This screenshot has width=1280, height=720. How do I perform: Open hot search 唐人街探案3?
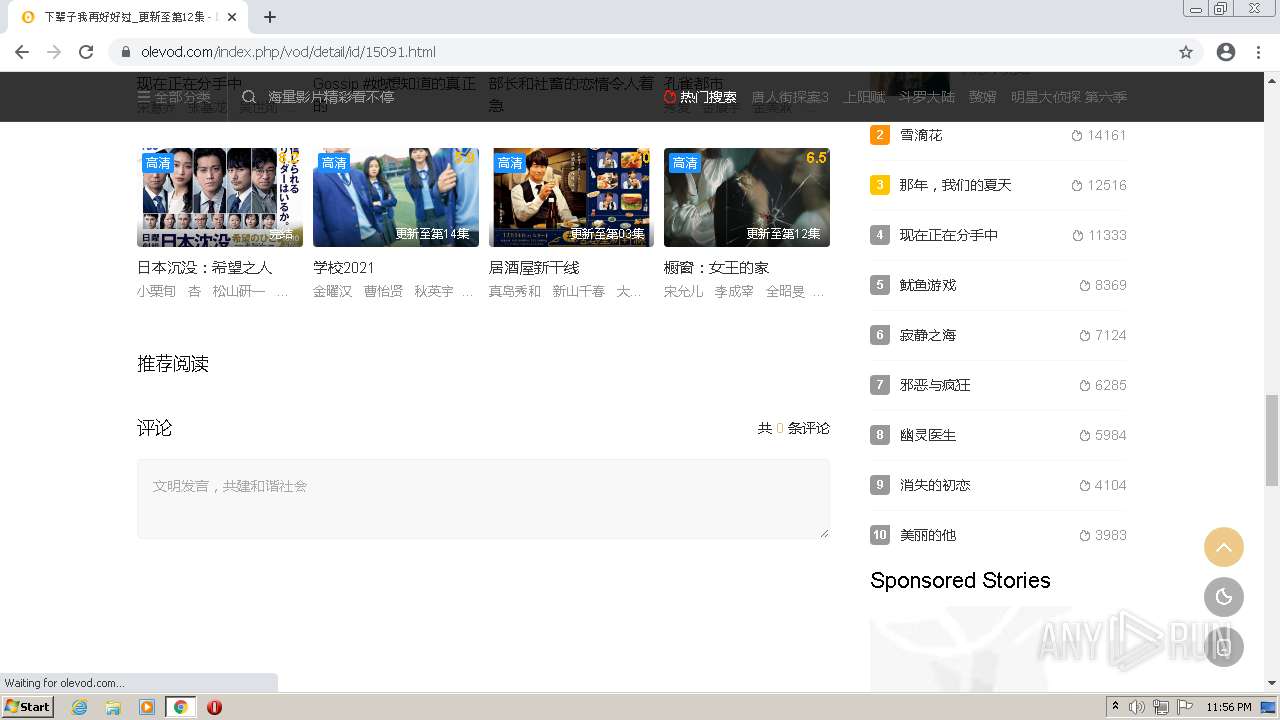pyautogui.click(x=790, y=97)
